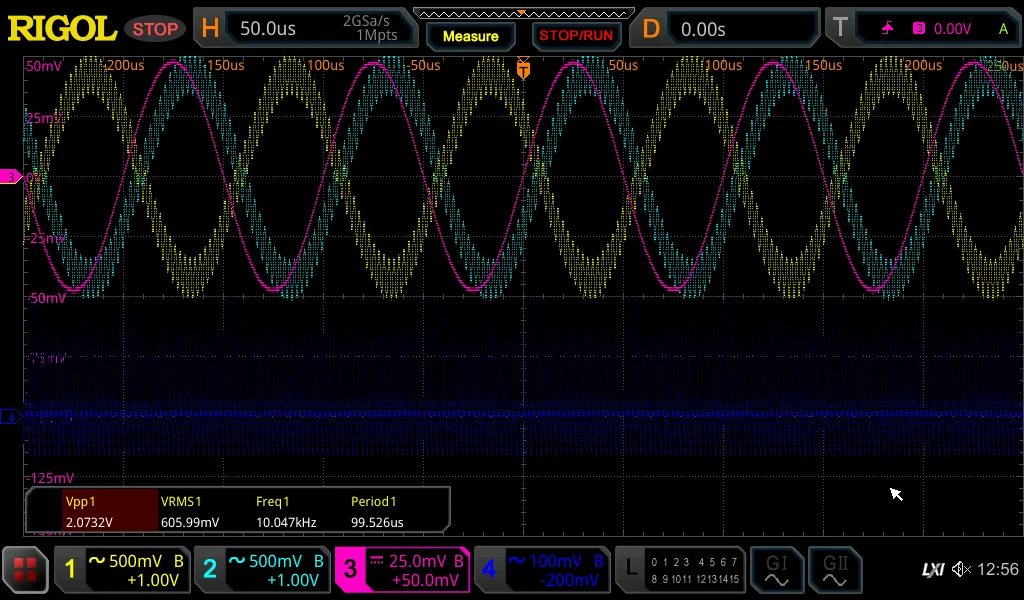Click the waveform memory position bar
Screen dimensions: 1024x600
coord(524,13)
